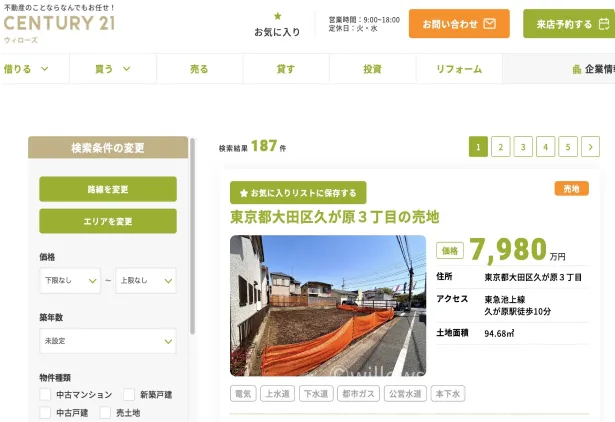Open the 売る menu item

pyautogui.click(x=199, y=69)
